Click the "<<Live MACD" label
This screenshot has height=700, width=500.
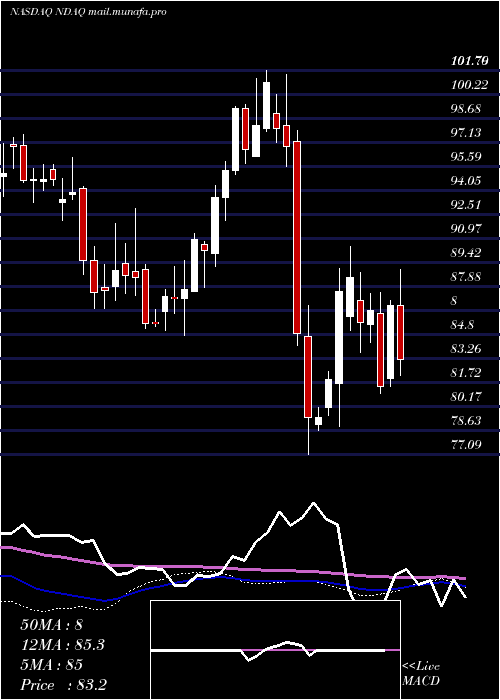[421, 674]
